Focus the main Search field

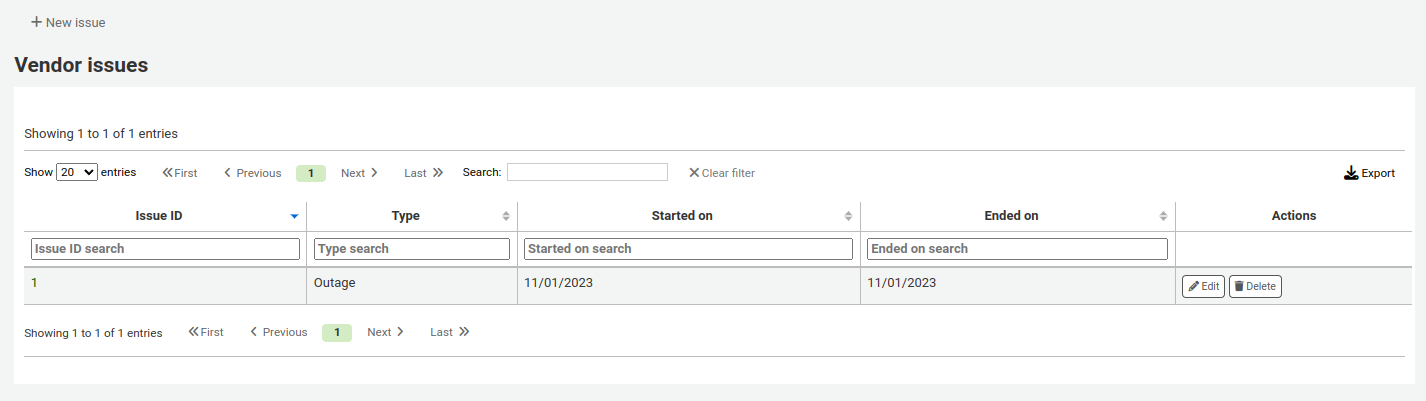(x=587, y=172)
